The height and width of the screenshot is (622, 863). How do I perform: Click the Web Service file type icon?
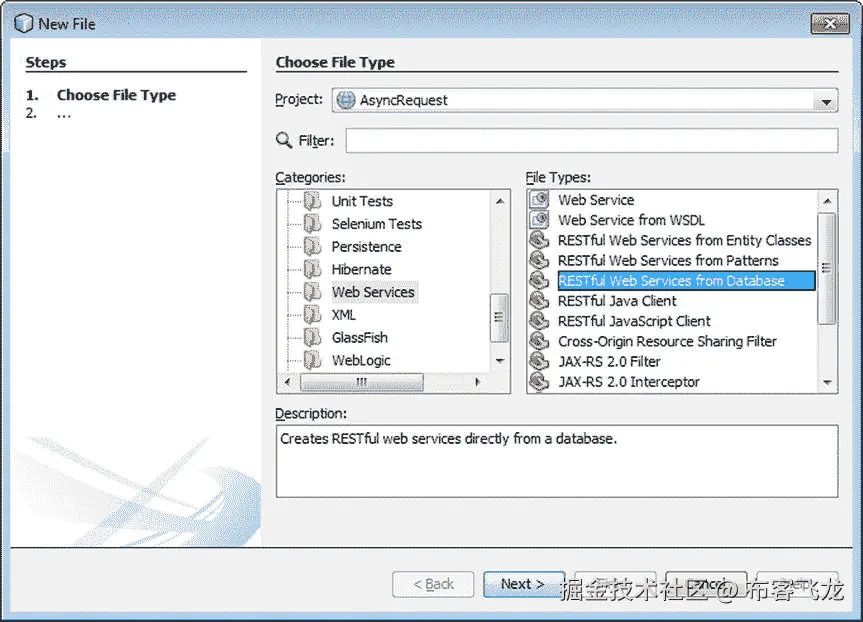click(539, 200)
